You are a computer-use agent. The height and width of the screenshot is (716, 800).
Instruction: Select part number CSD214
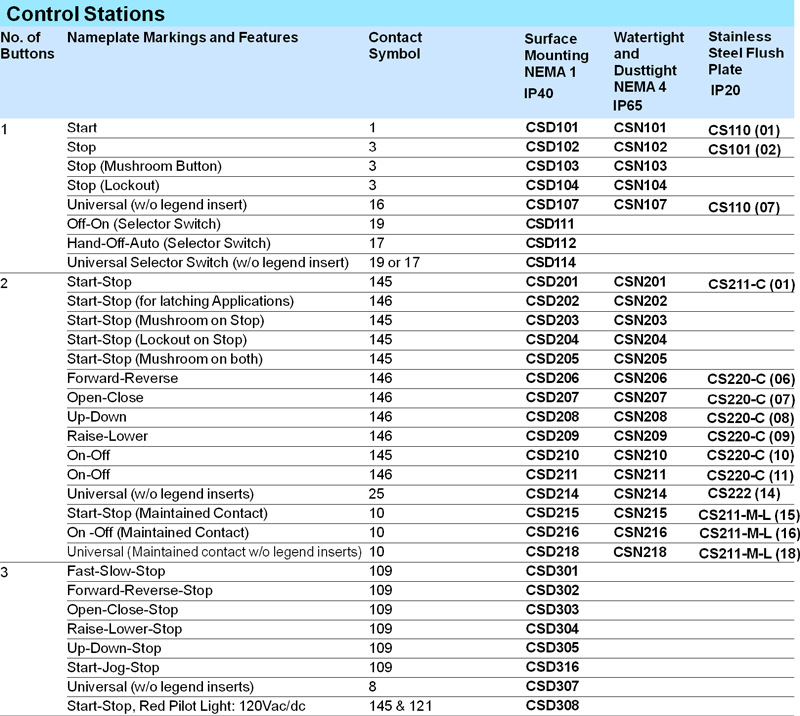click(x=552, y=494)
